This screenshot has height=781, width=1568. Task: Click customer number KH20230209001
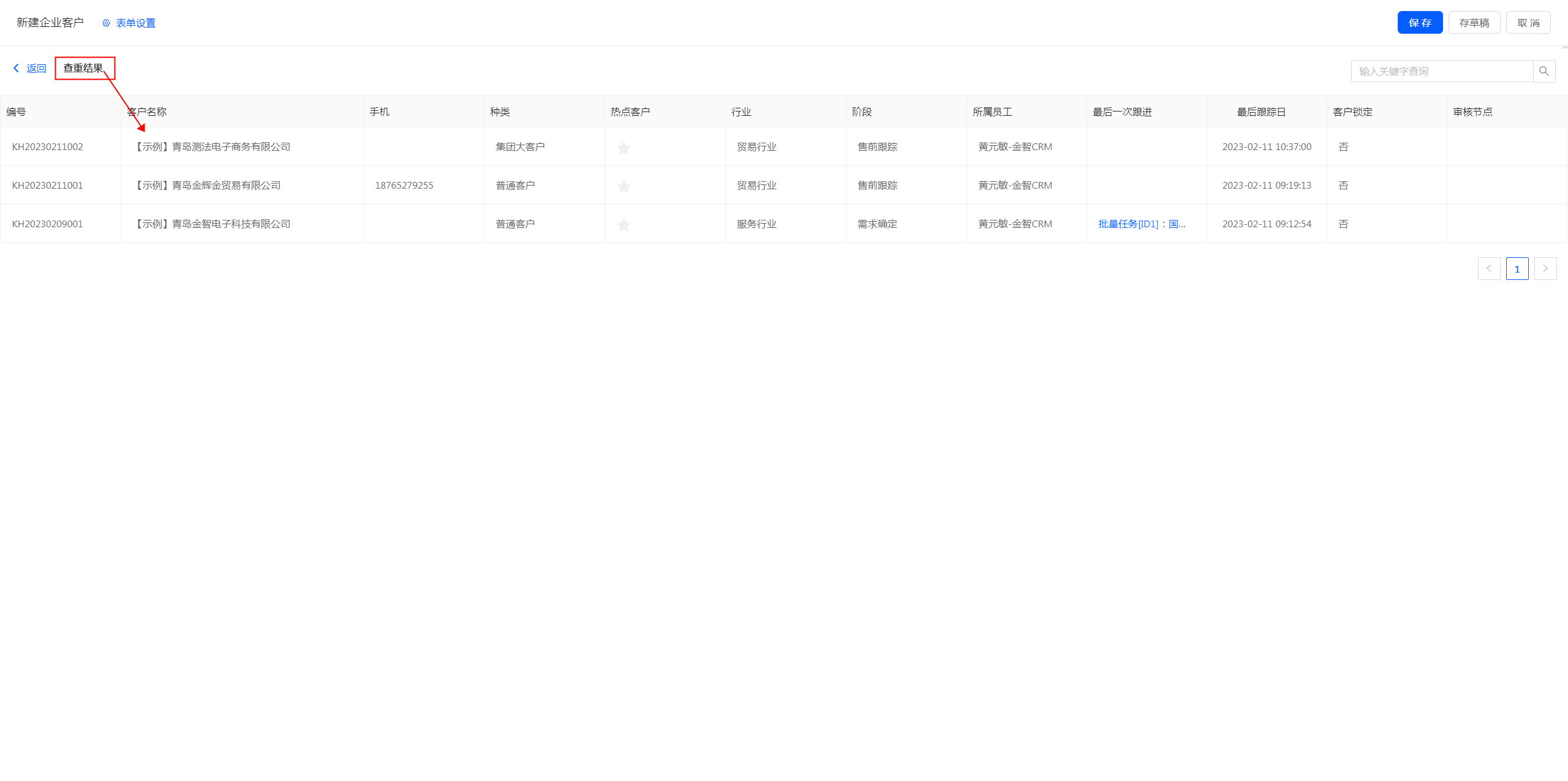[x=47, y=224]
